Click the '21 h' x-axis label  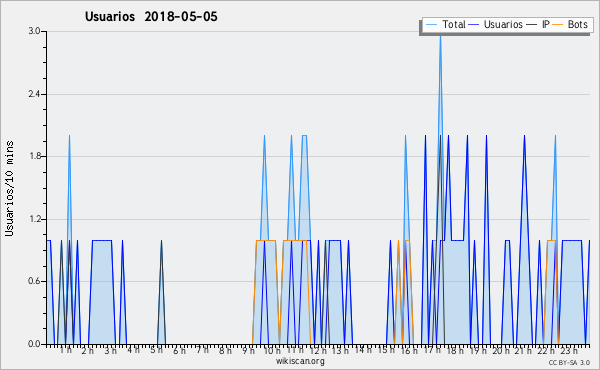pos(524,351)
